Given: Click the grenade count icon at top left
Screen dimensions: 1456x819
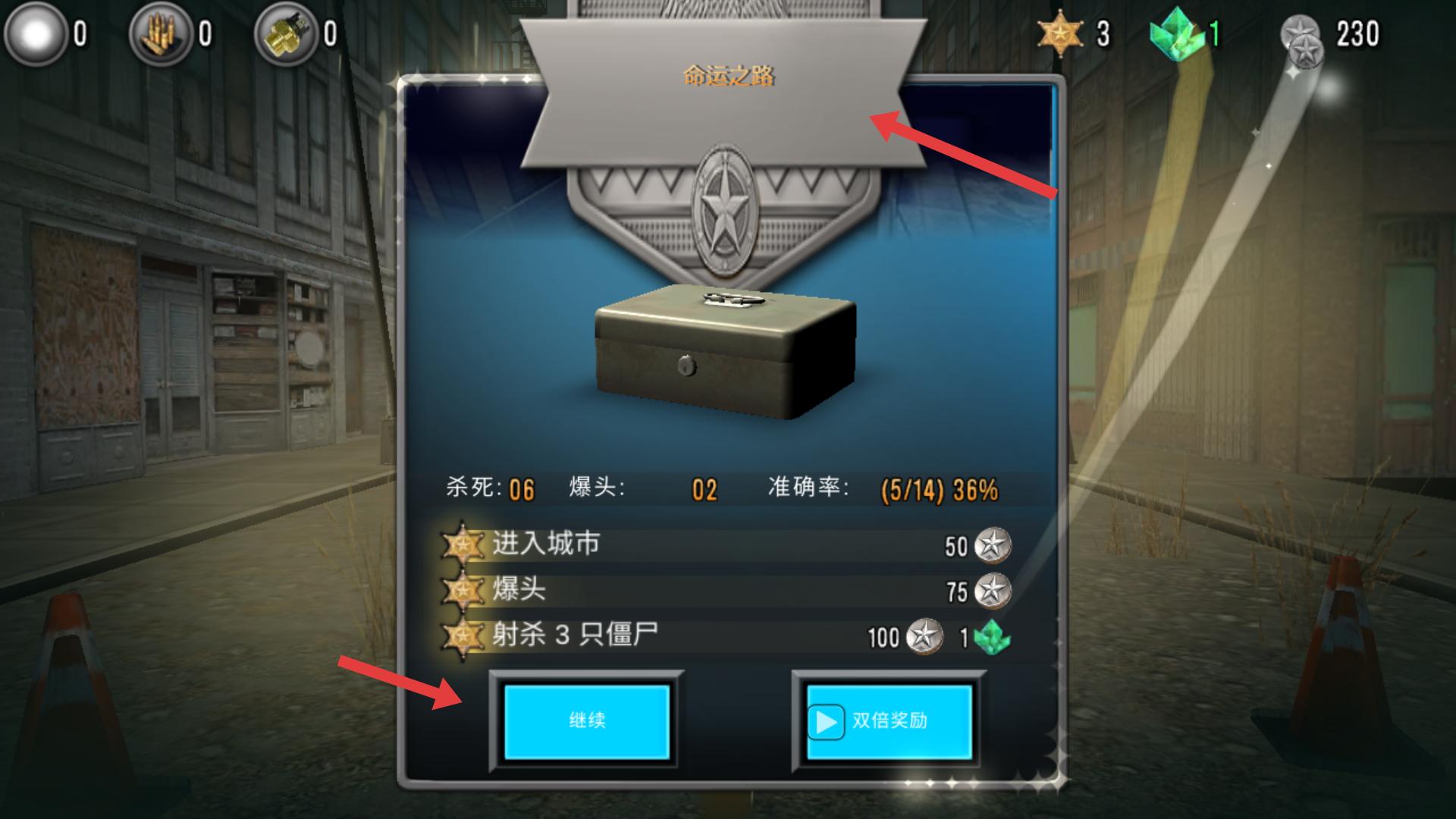Looking at the screenshot, I should click(33, 34).
